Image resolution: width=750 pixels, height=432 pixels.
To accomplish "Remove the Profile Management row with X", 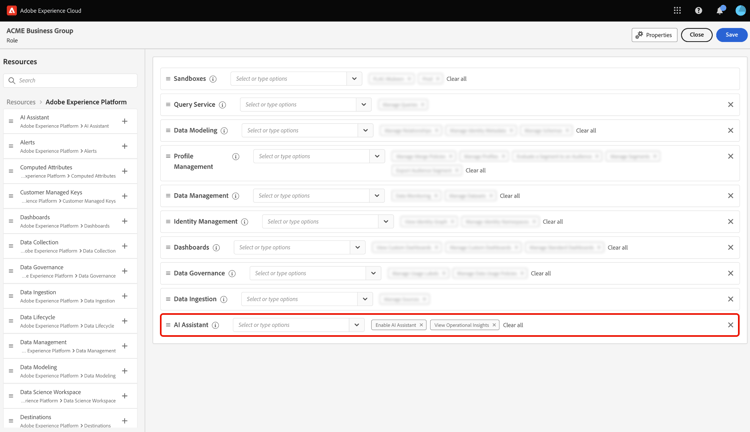I will [x=730, y=156].
